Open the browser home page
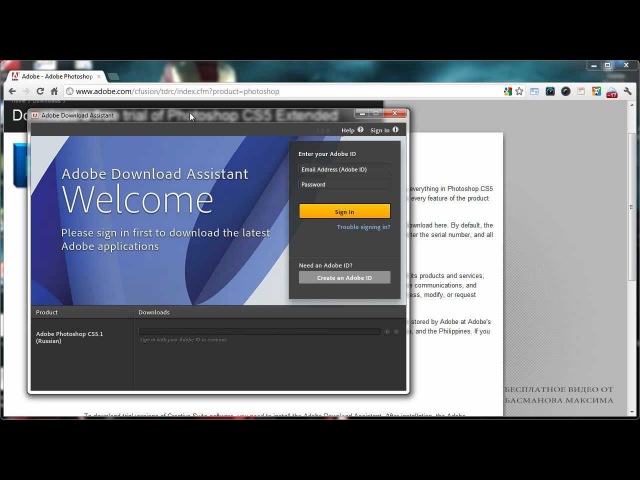Viewport: 640px width, 480px height. [x=54, y=91]
